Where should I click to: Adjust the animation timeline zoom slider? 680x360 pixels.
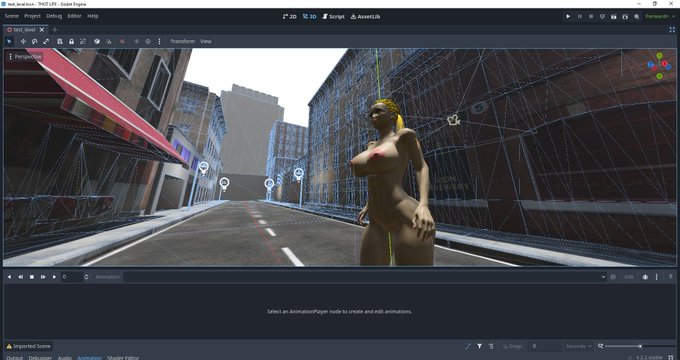click(640, 346)
